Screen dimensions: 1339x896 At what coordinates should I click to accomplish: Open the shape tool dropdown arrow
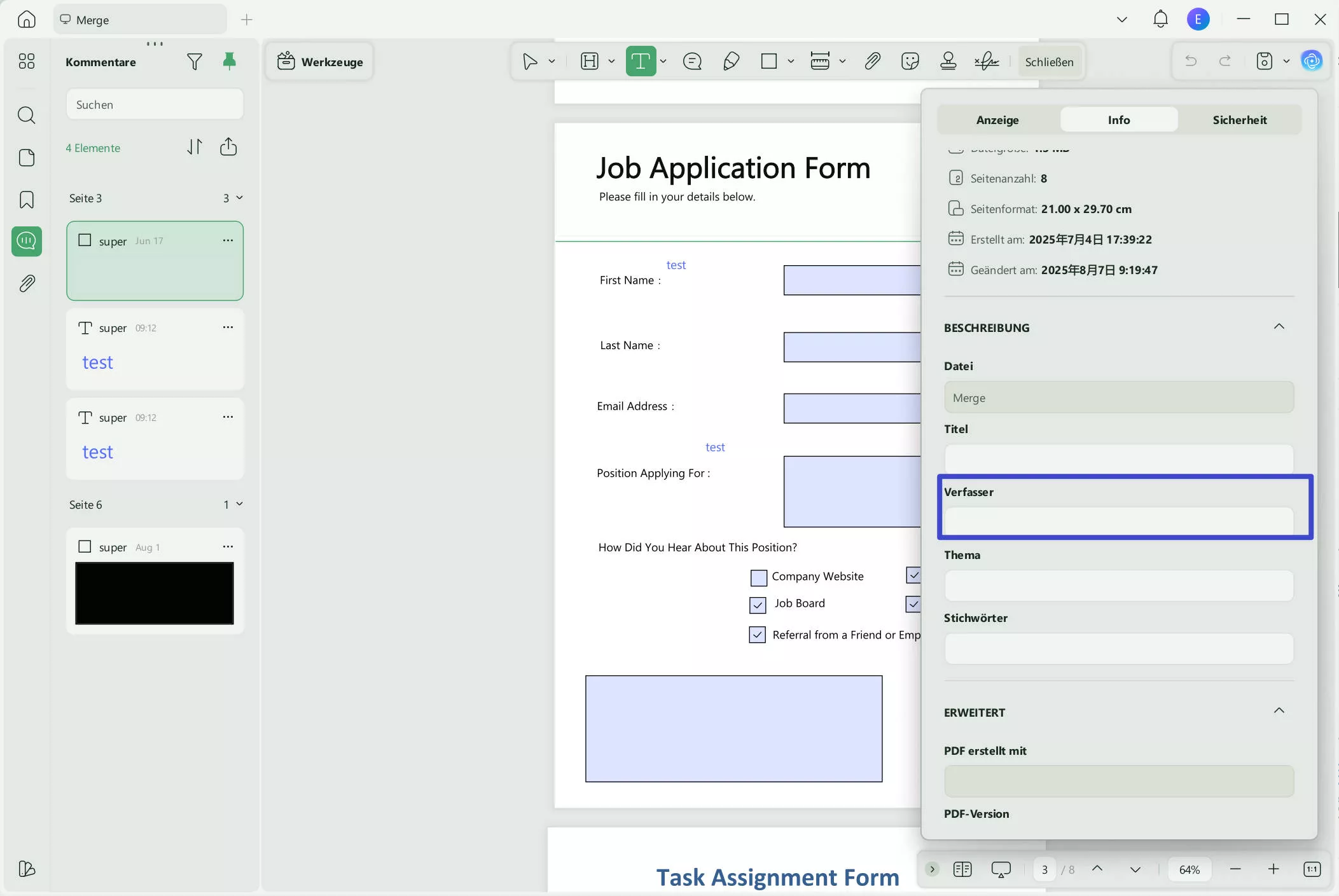791,62
